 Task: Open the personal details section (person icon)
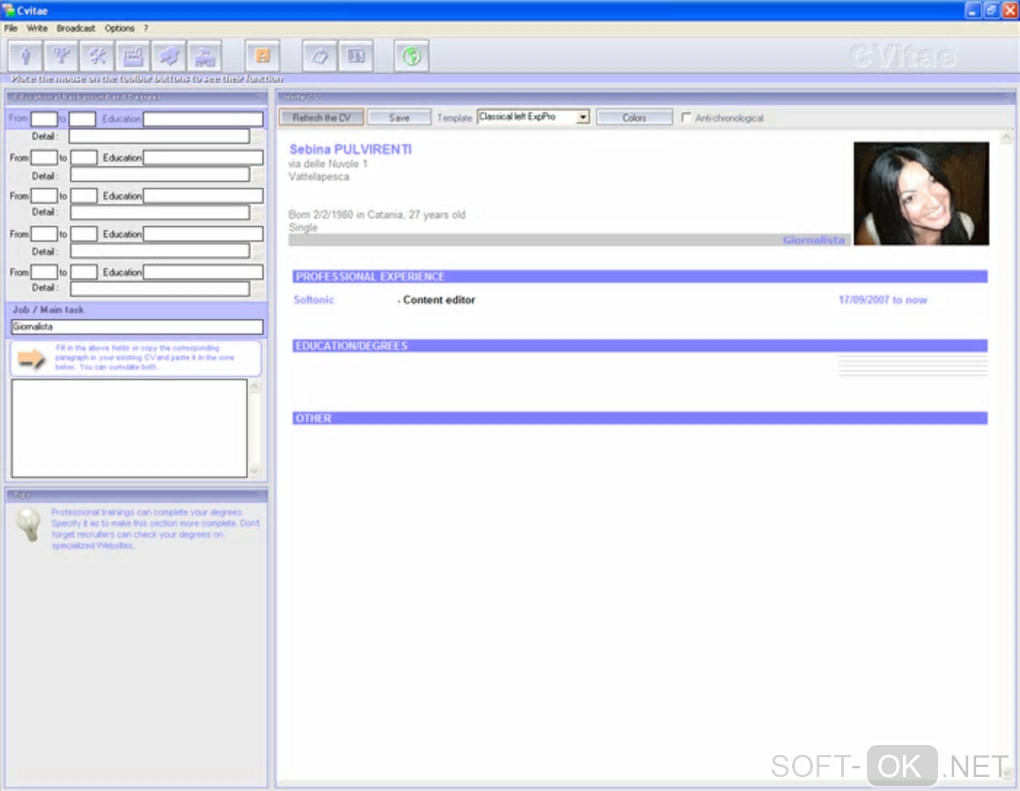25,56
